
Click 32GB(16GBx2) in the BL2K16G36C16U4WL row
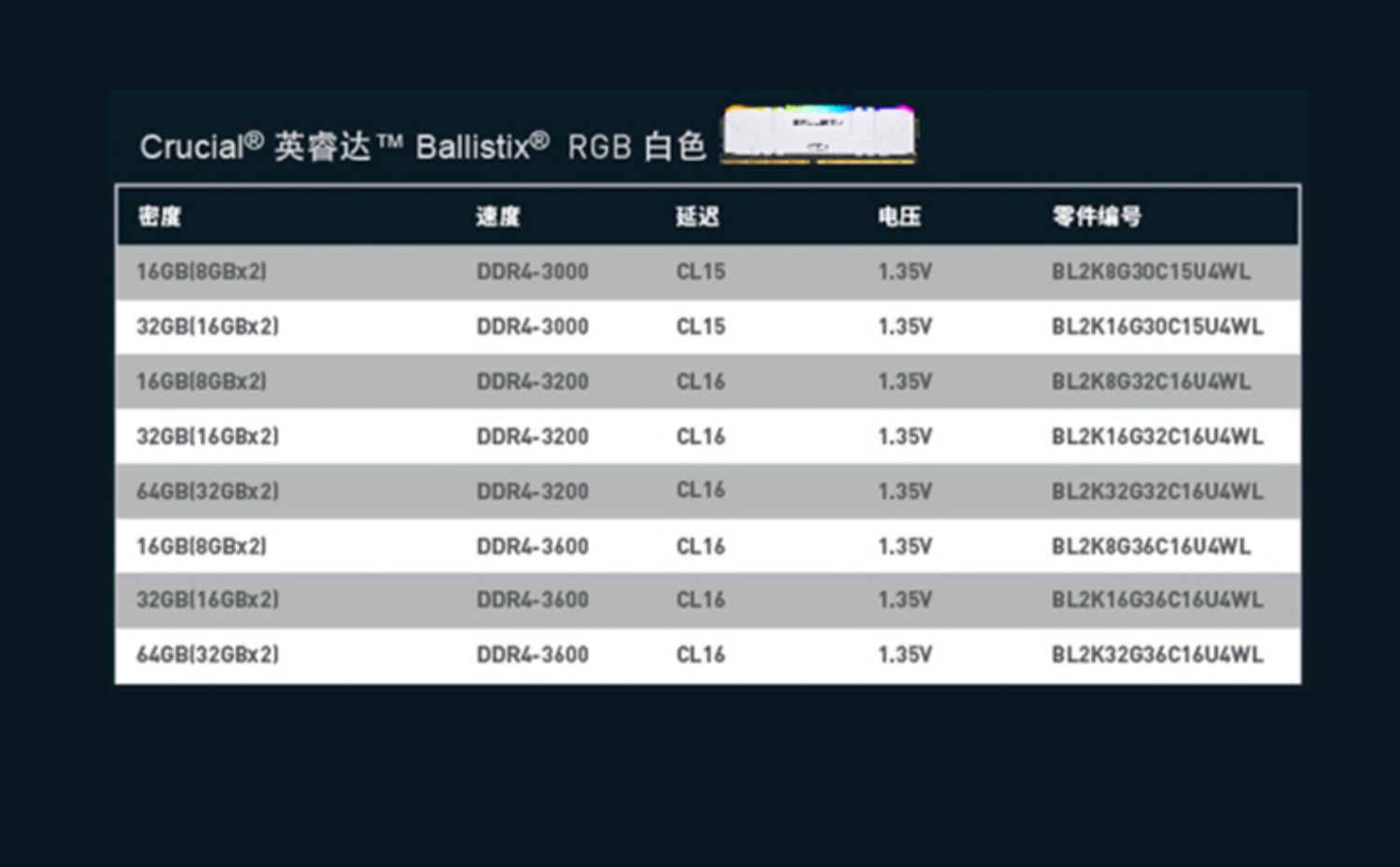208,600
